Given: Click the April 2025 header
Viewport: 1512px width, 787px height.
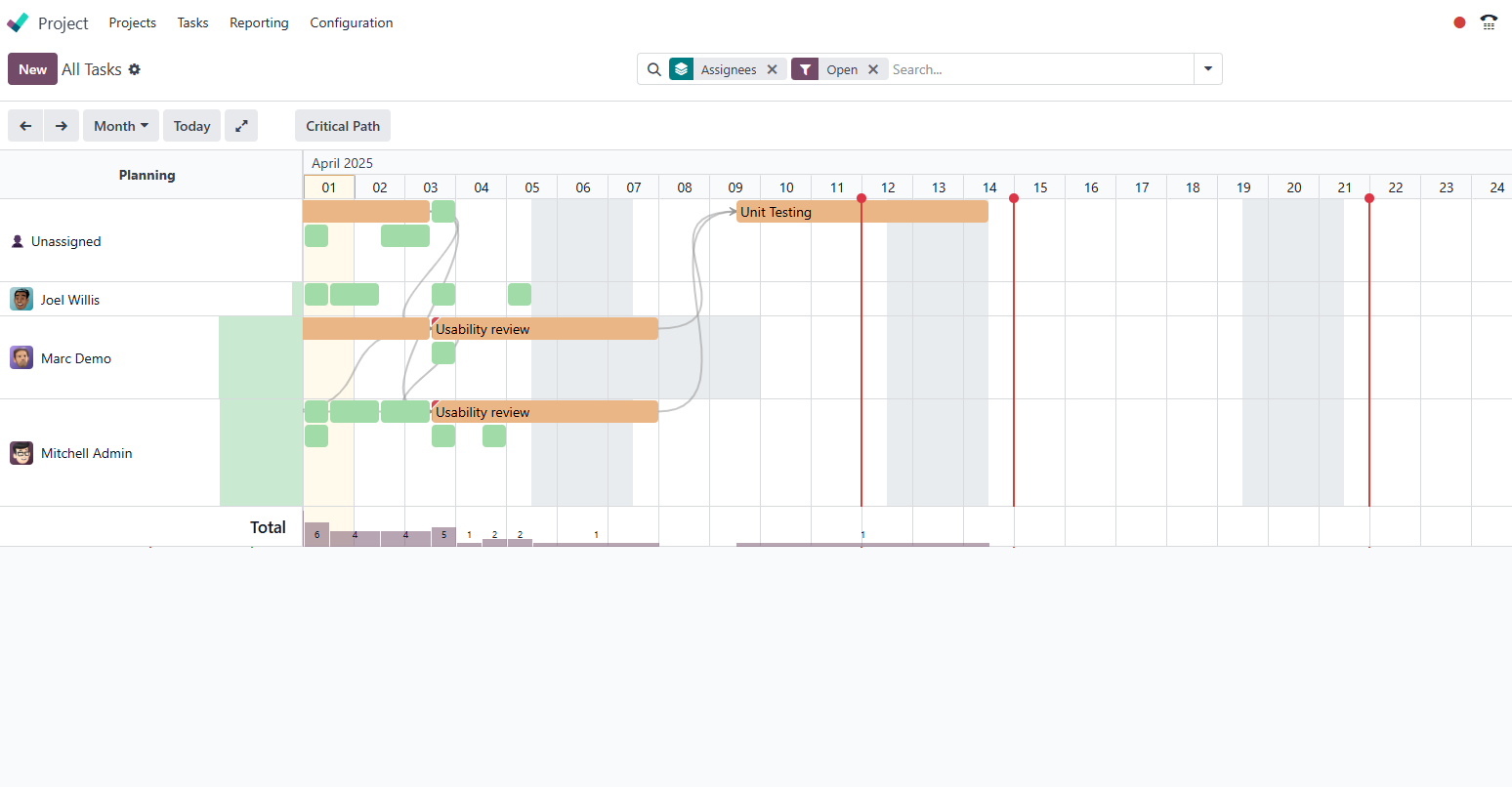Looking at the screenshot, I should coord(343,163).
